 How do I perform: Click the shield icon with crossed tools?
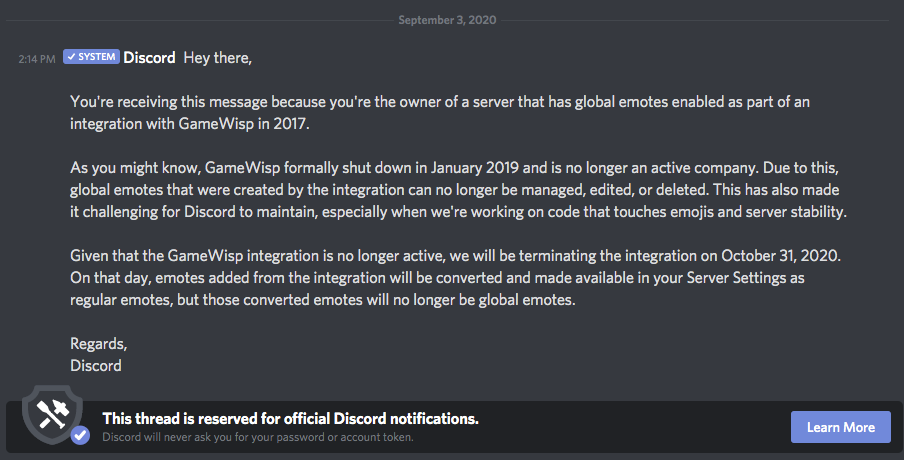click(x=50, y=411)
